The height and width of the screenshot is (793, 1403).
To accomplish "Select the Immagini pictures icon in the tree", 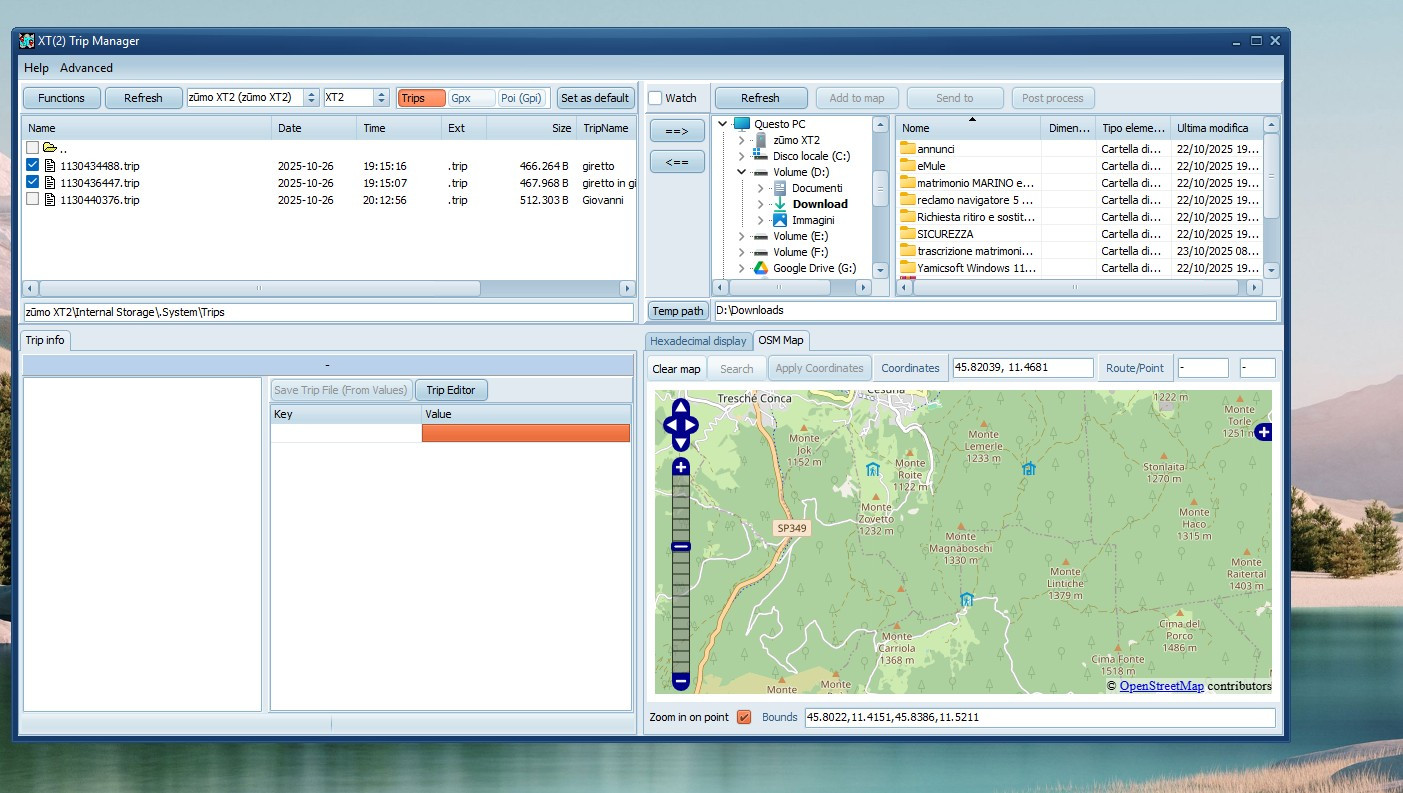I will click(x=780, y=220).
